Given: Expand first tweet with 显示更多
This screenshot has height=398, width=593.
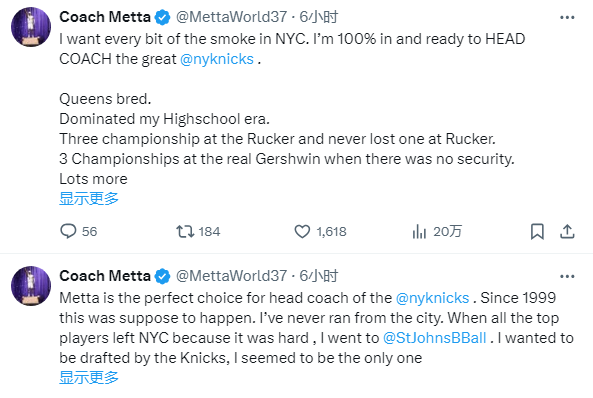Looking at the screenshot, I should tap(89, 199).
